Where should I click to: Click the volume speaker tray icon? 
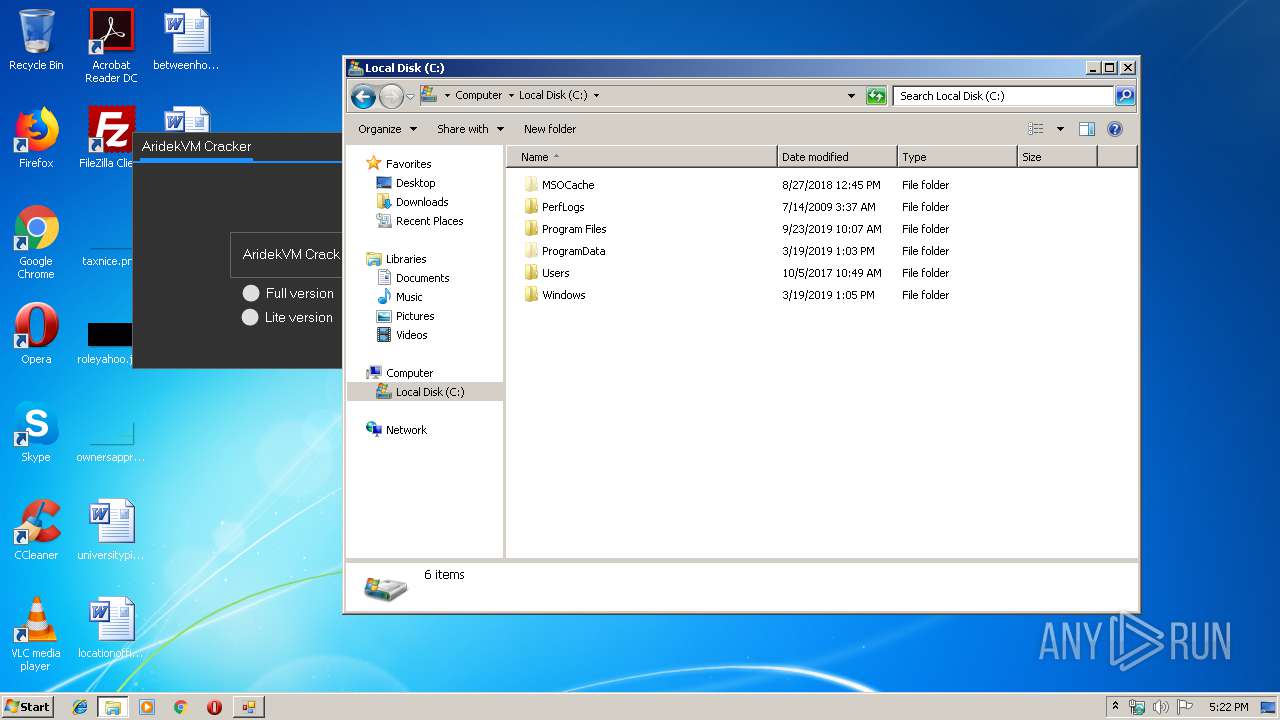click(x=1161, y=707)
